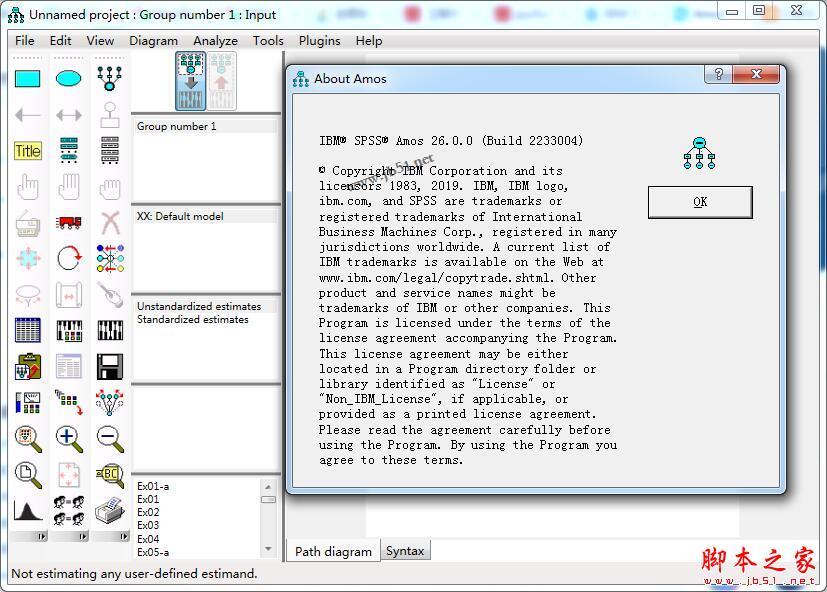Image resolution: width=827 pixels, height=592 pixels.
Task: Switch to the Syntax tab
Action: (x=405, y=550)
